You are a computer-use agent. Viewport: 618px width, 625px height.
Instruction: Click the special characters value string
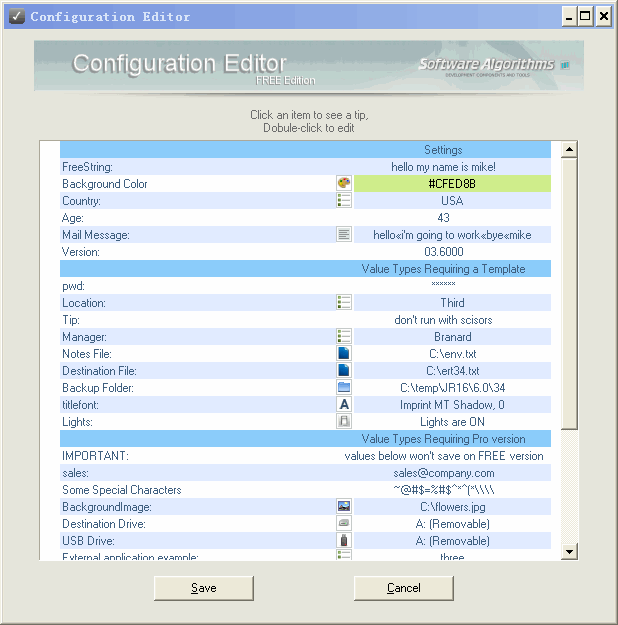click(x=443, y=489)
